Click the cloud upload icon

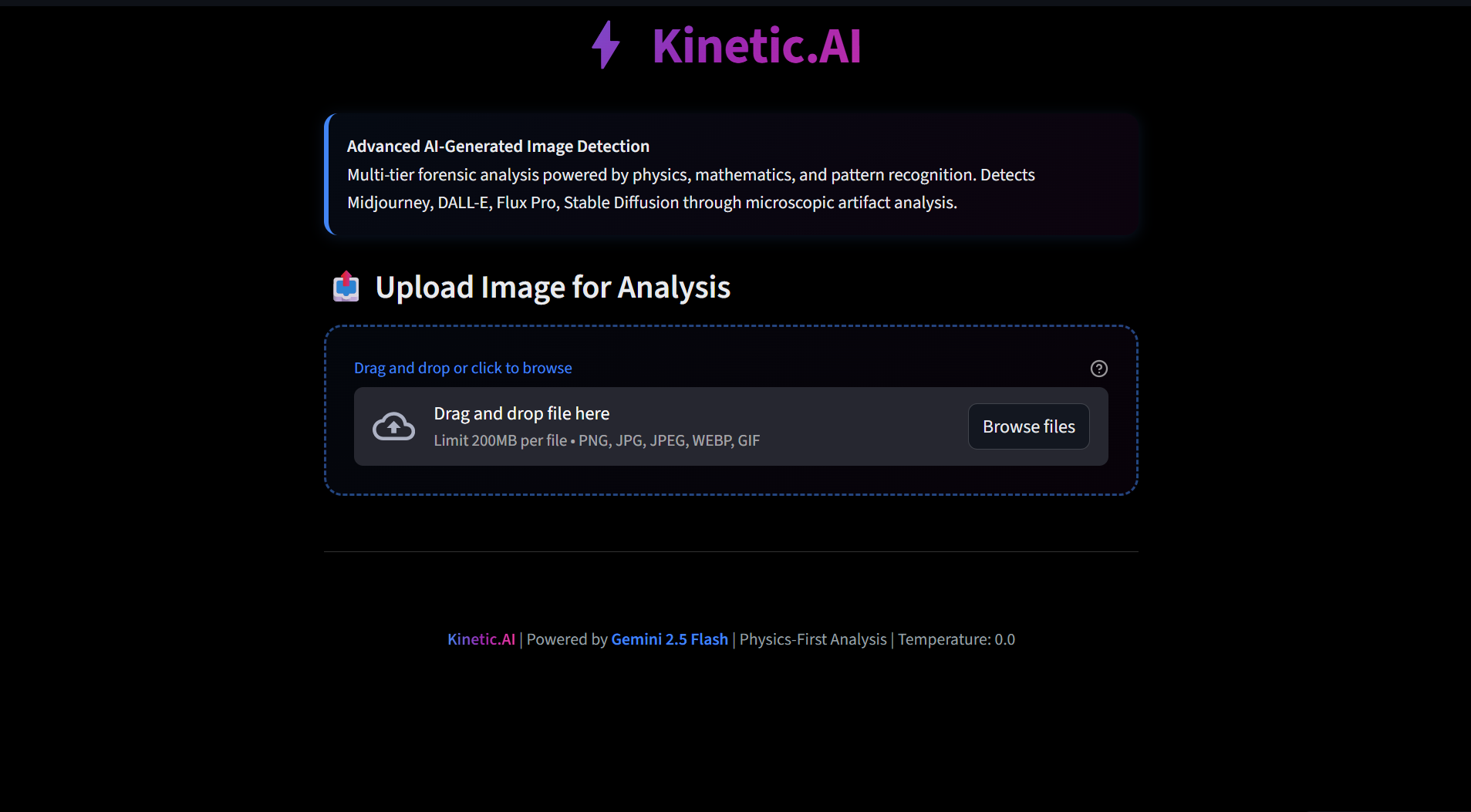click(x=393, y=426)
